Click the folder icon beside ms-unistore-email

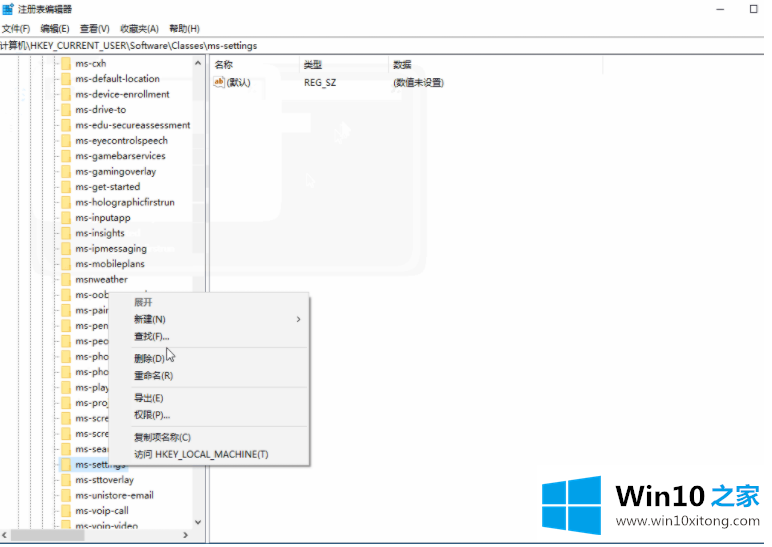[x=65, y=496]
